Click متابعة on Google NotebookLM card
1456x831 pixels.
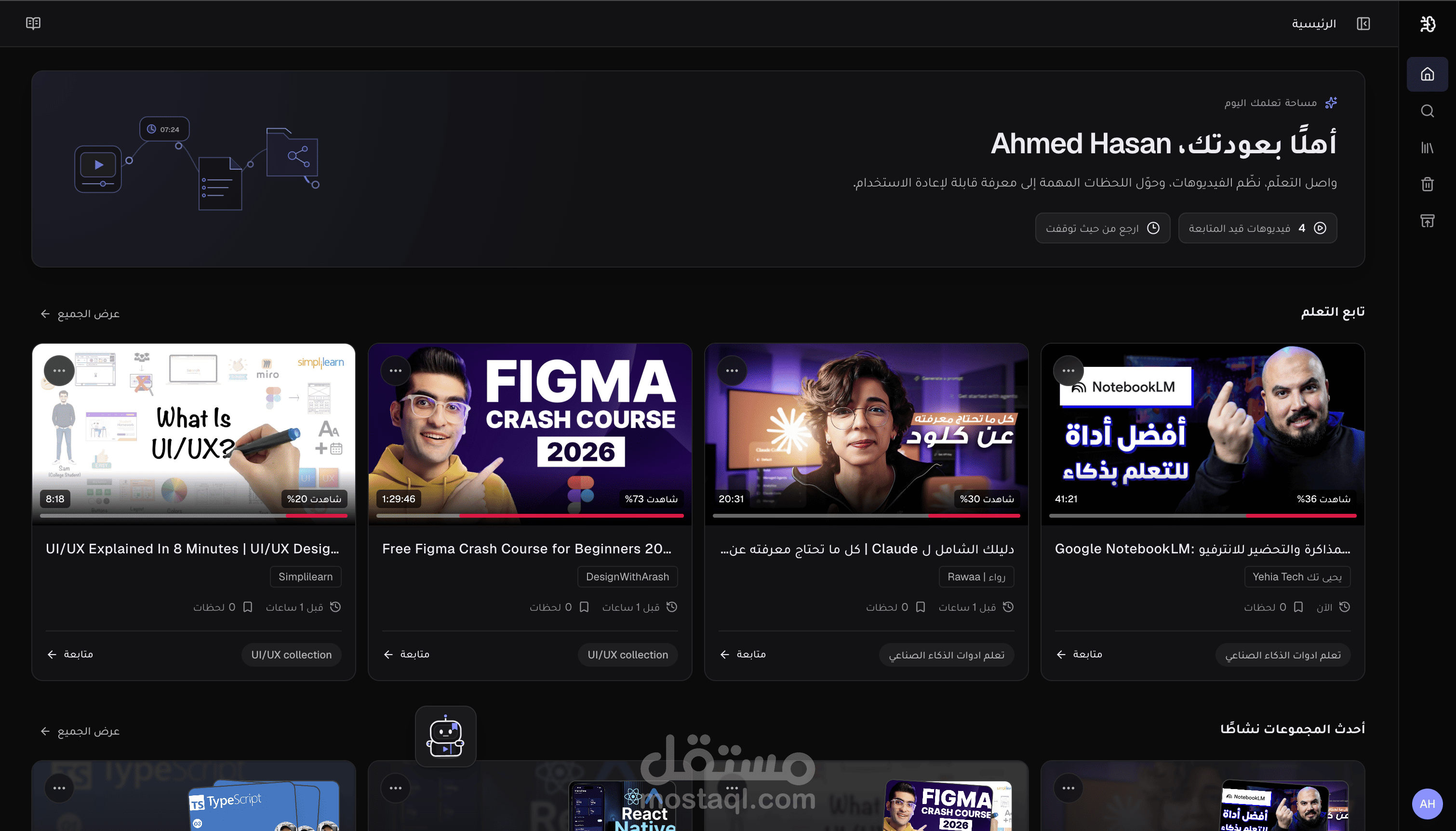coord(1080,655)
